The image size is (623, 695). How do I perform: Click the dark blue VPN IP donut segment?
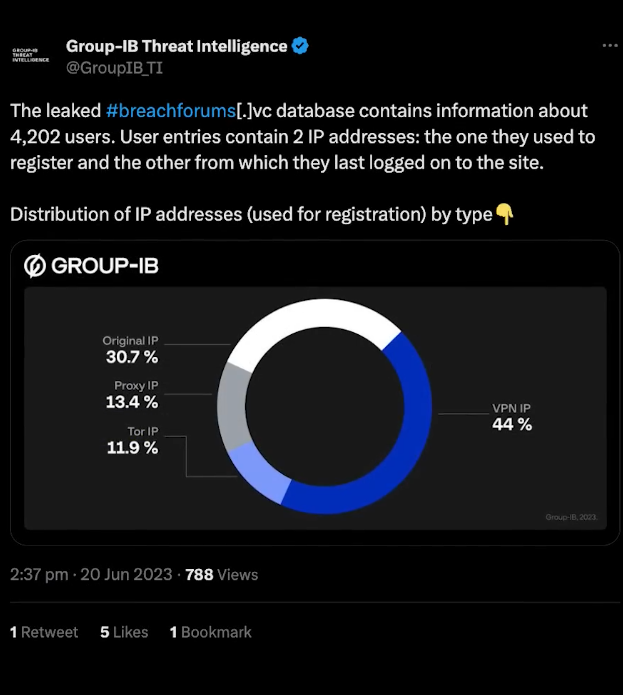398,440
